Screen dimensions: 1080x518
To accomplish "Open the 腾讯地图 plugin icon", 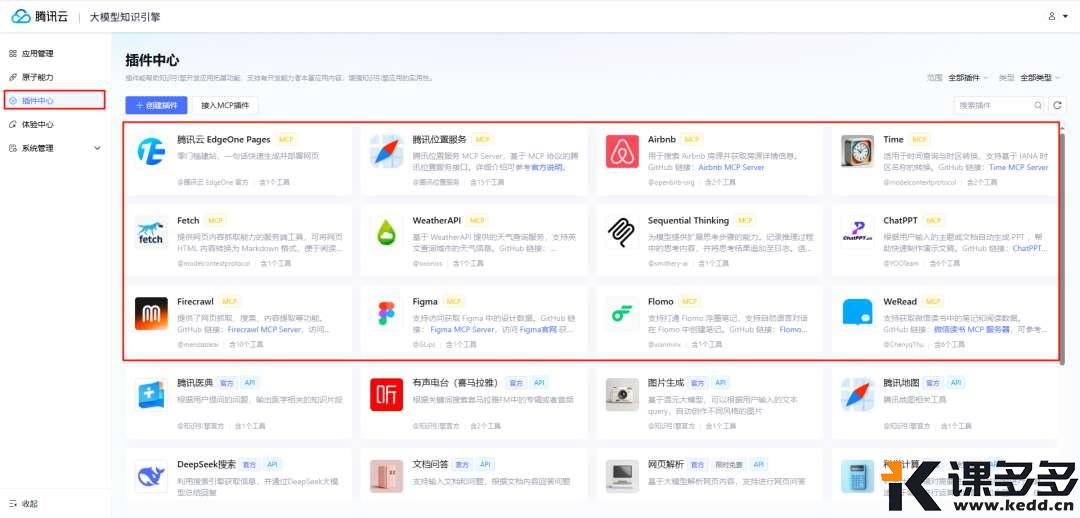I will point(858,395).
